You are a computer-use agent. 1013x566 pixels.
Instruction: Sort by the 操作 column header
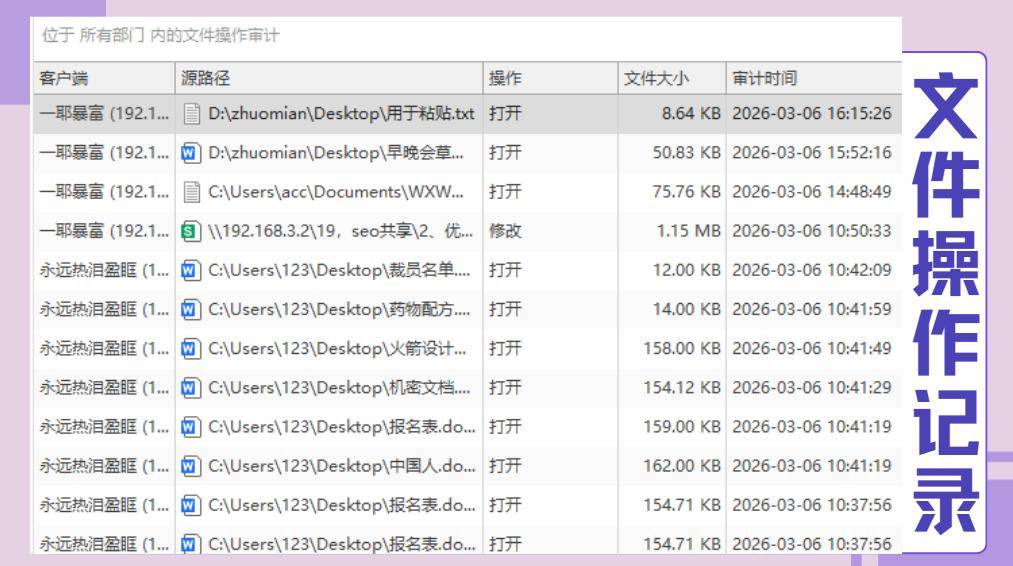pyautogui.click(x=504, y=78)
